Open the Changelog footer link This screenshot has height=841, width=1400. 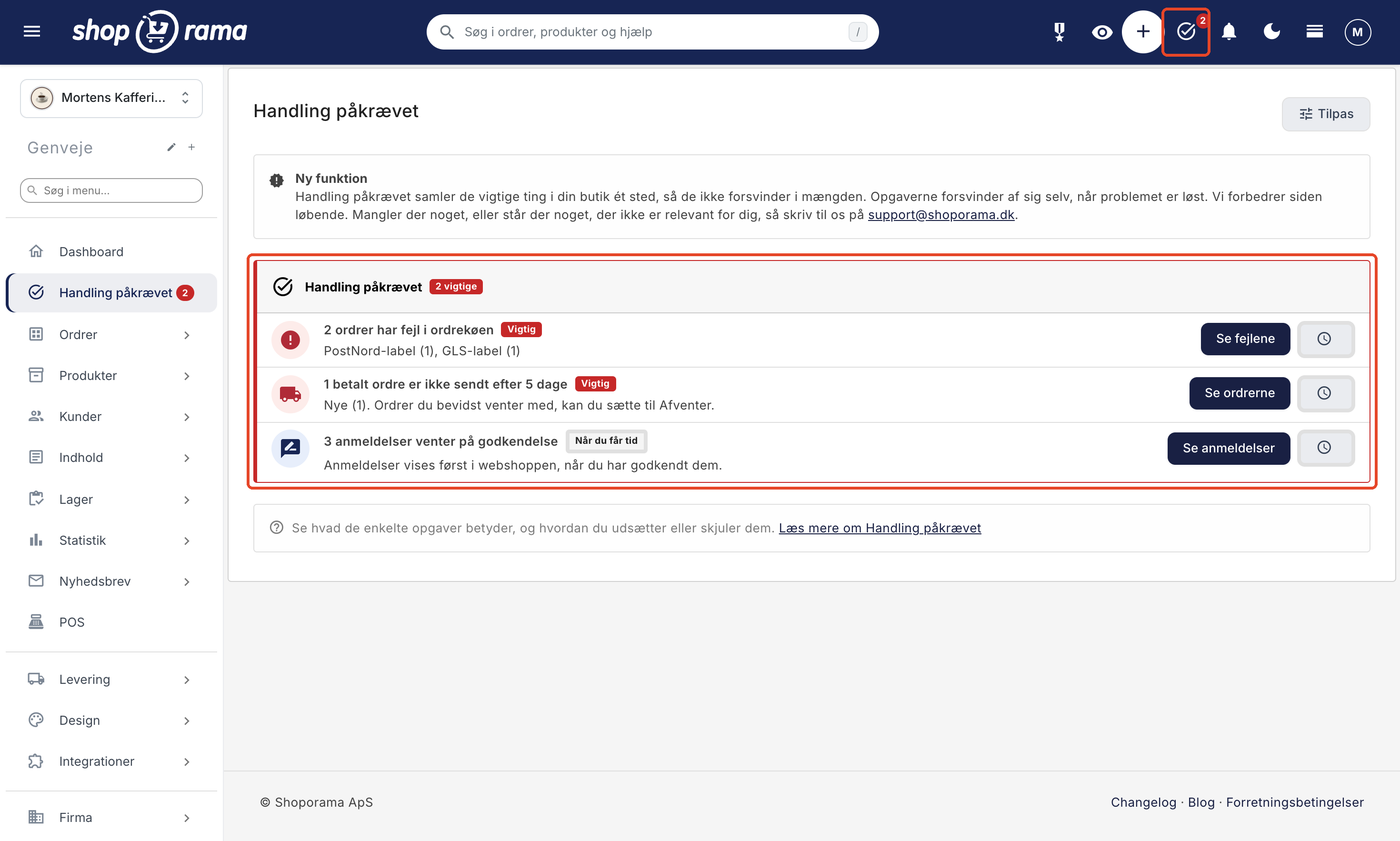[1143, 802]
